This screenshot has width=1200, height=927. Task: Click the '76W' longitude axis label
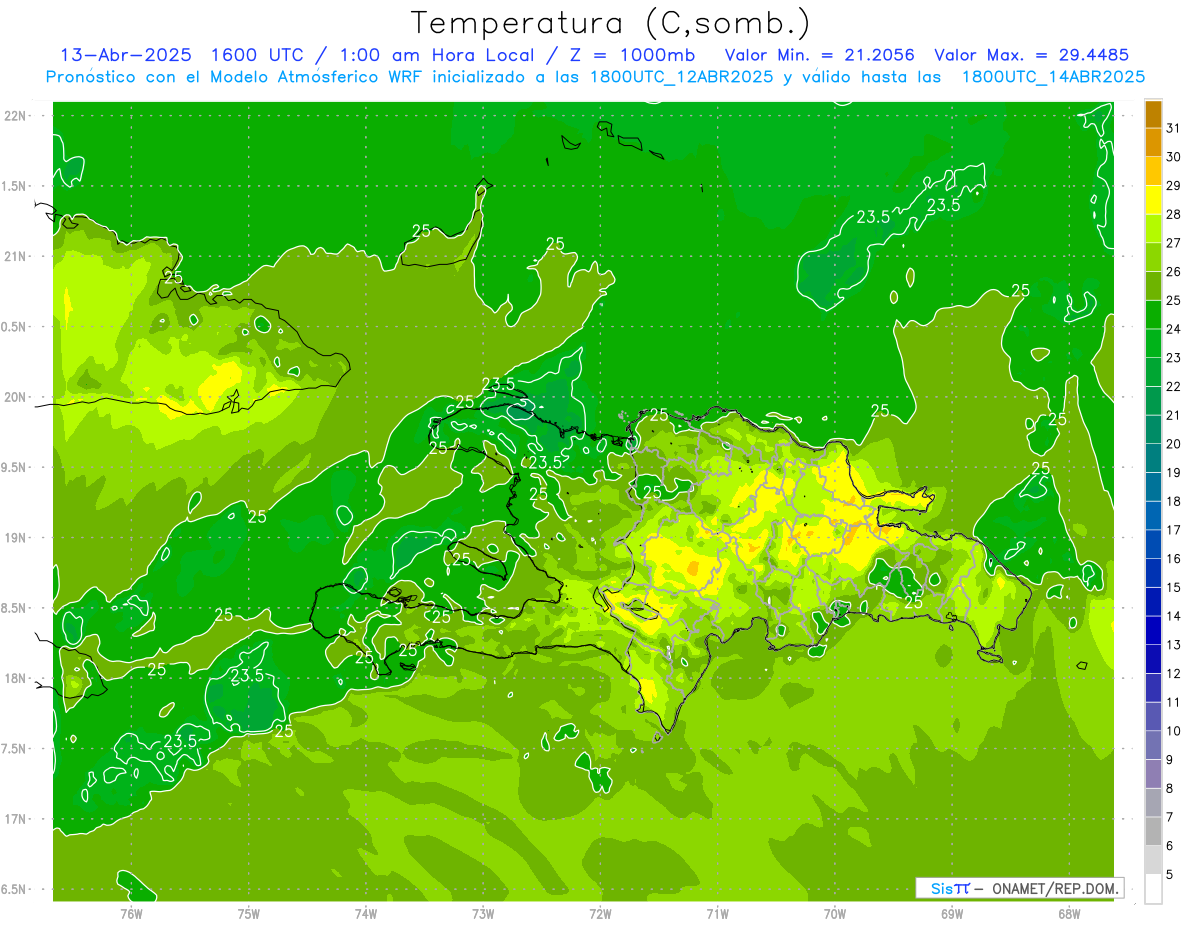(131, 914)
